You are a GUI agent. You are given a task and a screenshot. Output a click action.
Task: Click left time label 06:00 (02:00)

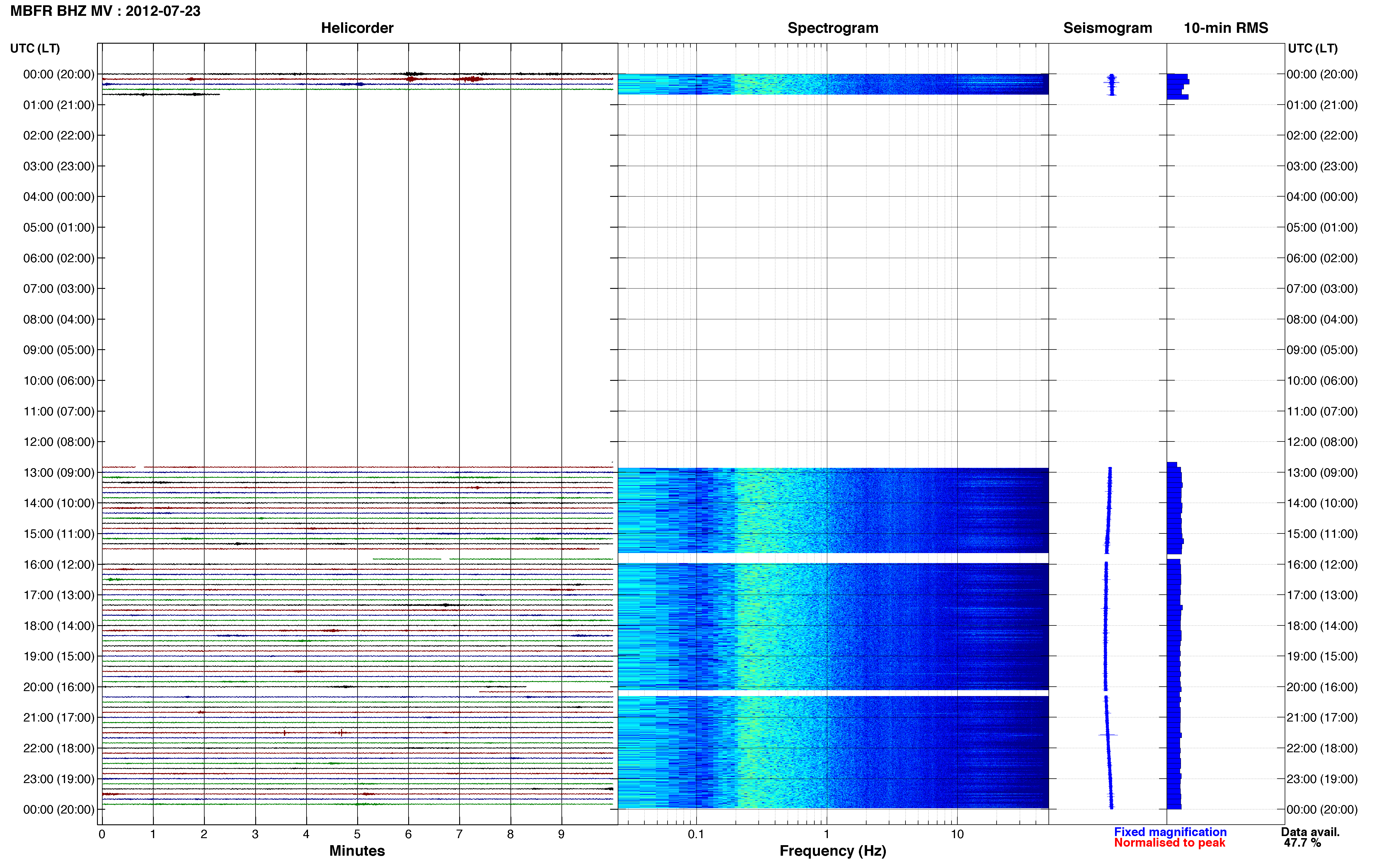pos(59,258)
